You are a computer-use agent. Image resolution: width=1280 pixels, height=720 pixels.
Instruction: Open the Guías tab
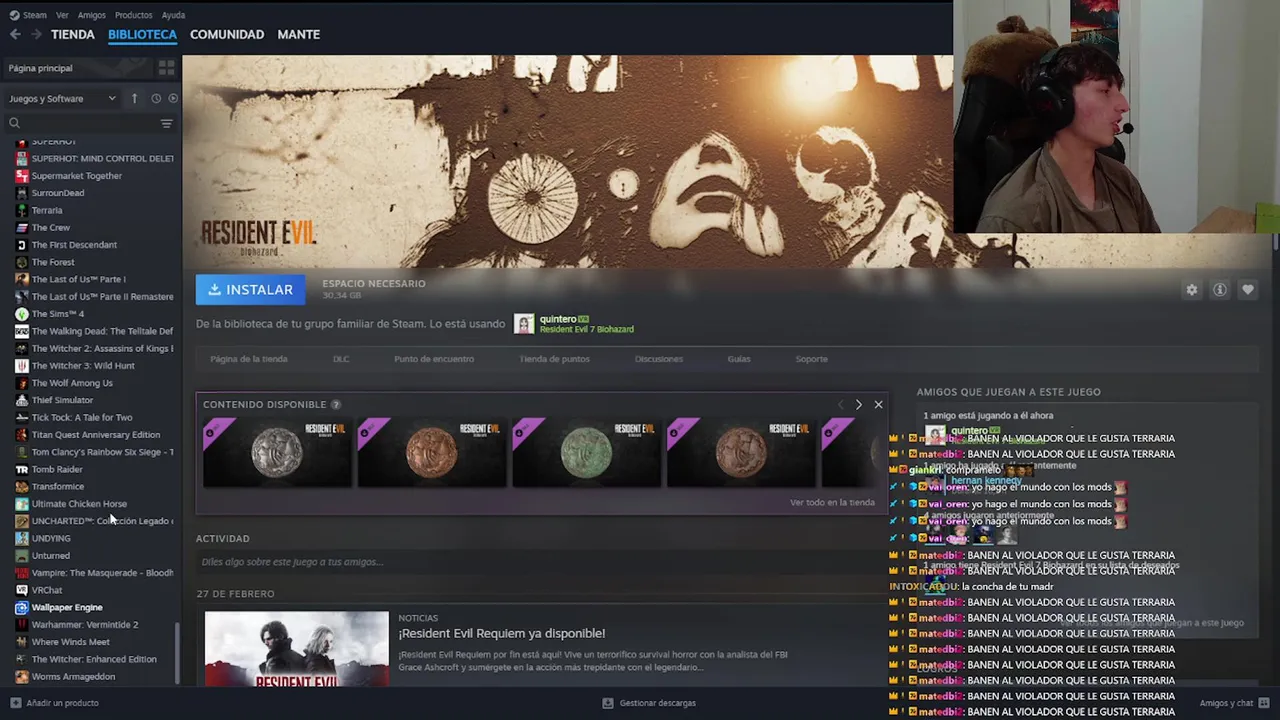(739, 359)
